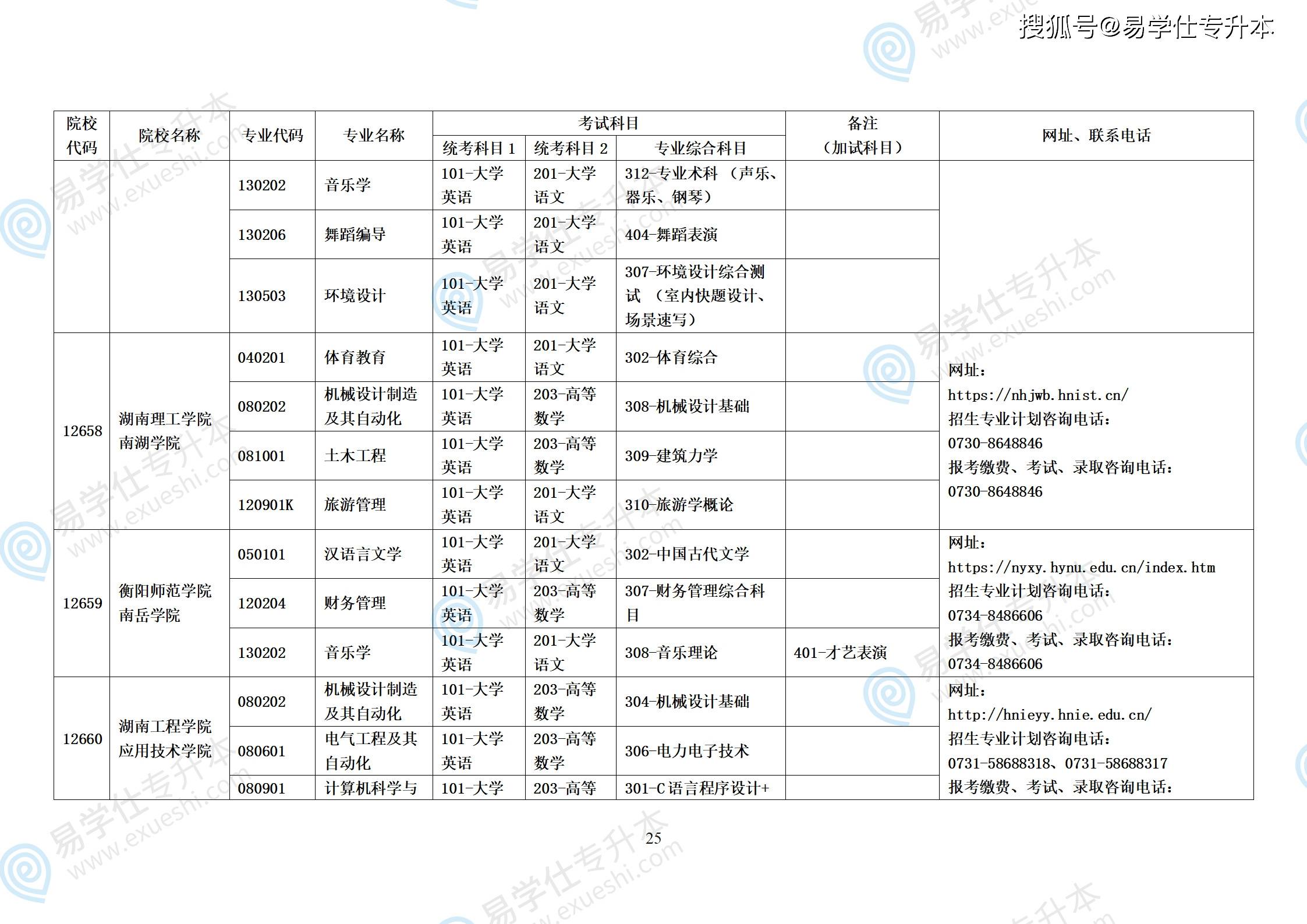This screenshot has width=1307, height=924.
Task: Select the major code 130503
Action: click(x=261, y=296)
